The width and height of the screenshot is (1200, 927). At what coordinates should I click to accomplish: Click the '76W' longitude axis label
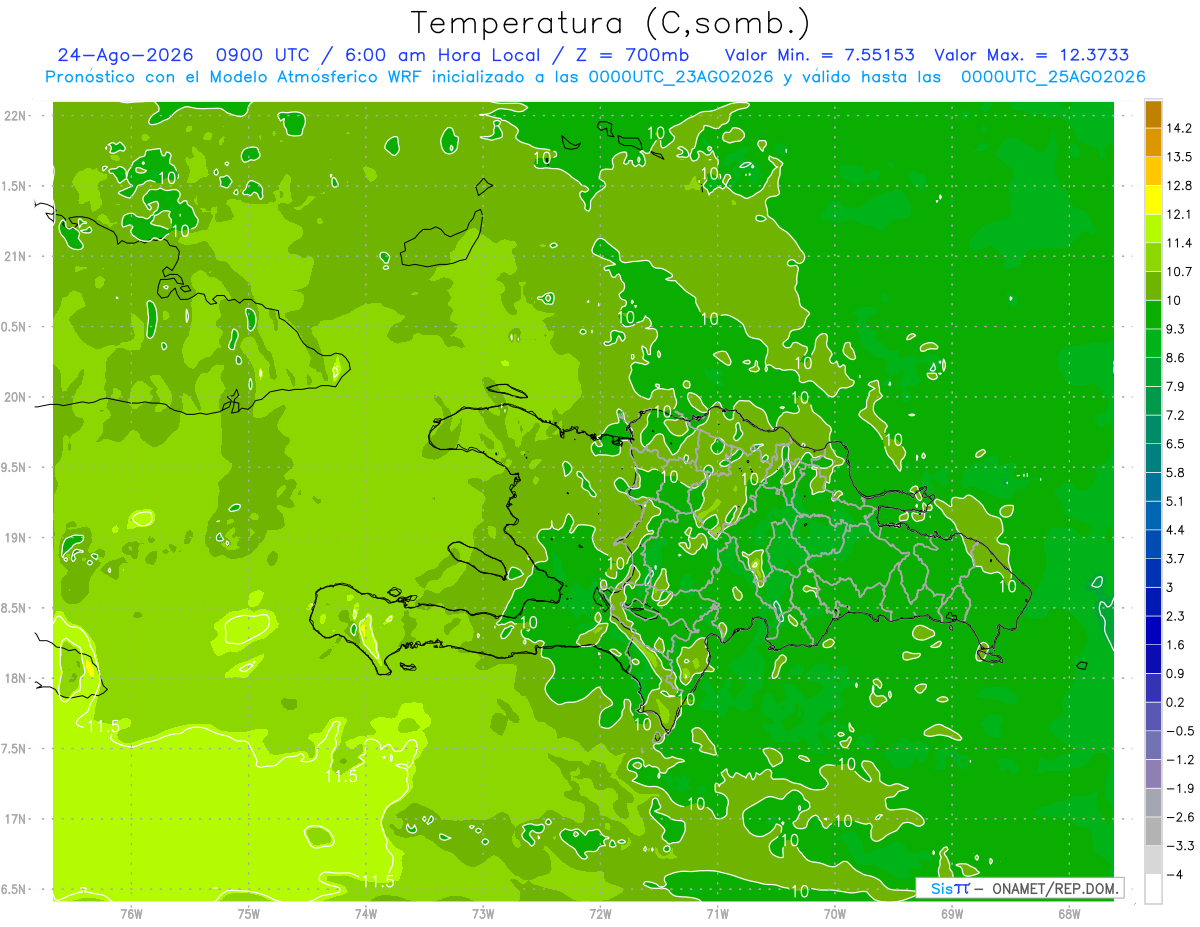point(131,914)
